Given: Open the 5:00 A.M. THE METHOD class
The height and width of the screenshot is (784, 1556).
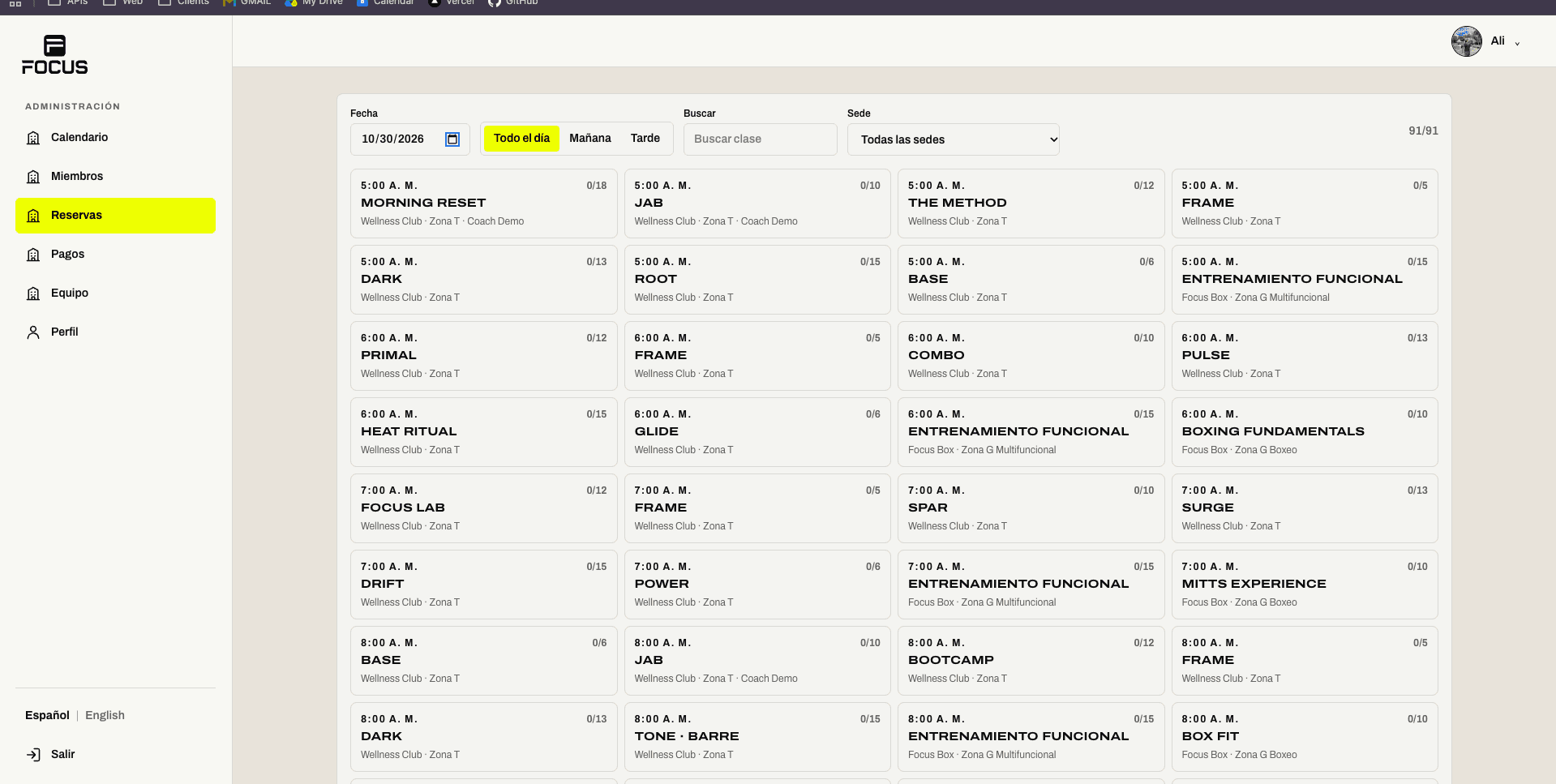Looking at the screenshot, I should coord(1031,203).
